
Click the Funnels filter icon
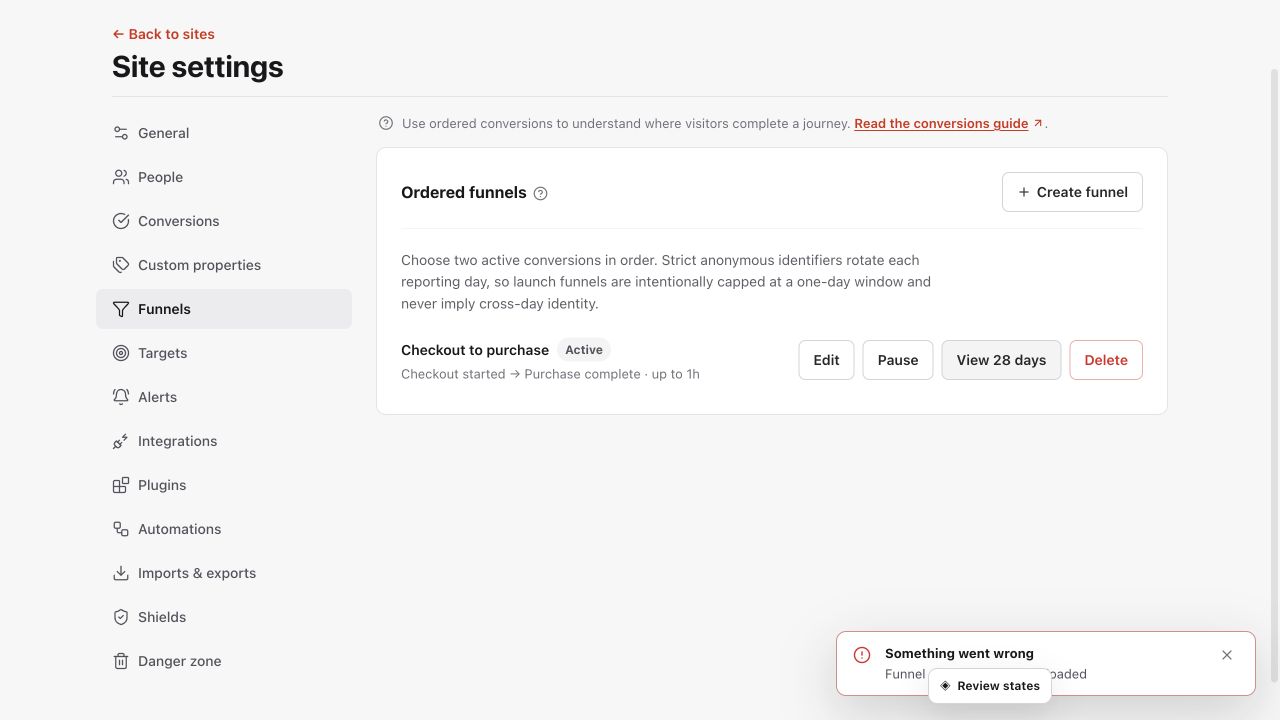pyautogui.click(x=121, y=309)
